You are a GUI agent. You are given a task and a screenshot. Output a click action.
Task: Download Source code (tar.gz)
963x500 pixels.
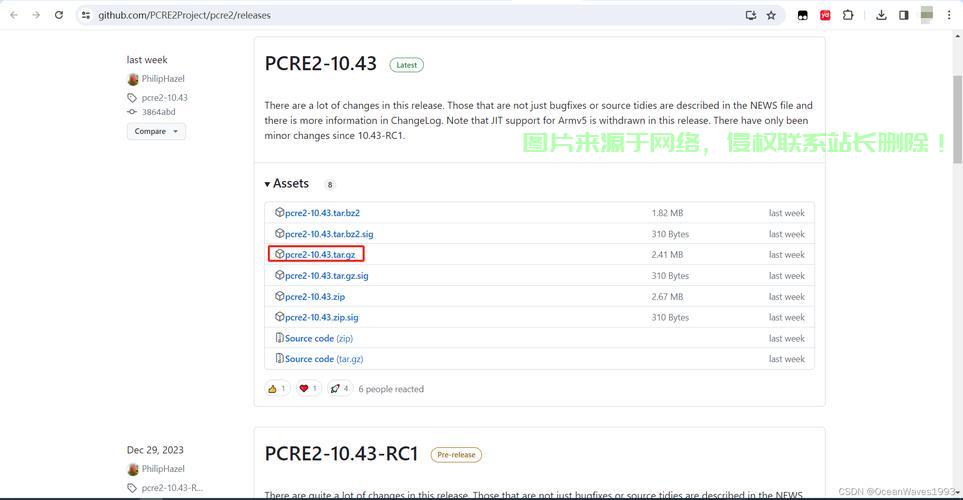[324, 359]
